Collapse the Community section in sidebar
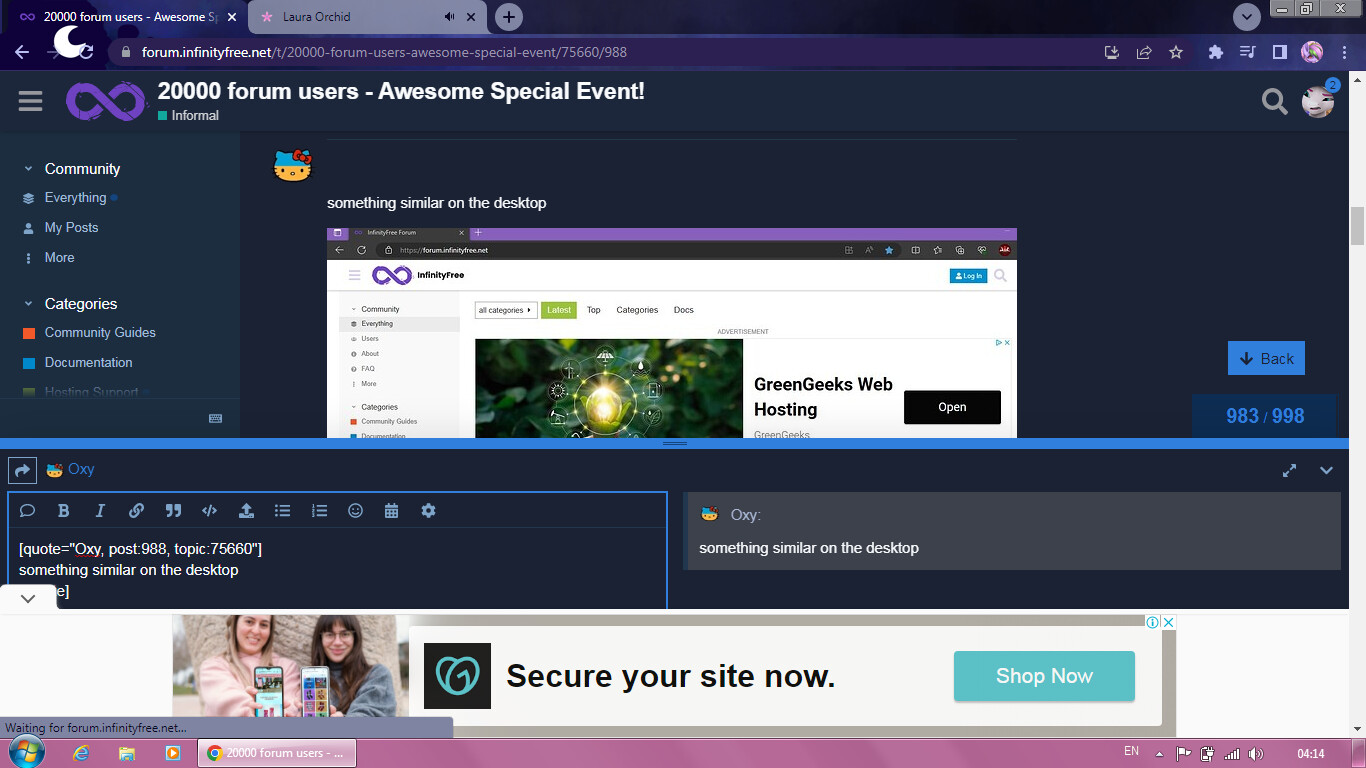The width and height of the screenshot is (1366, 768). [x=28, y=169]
